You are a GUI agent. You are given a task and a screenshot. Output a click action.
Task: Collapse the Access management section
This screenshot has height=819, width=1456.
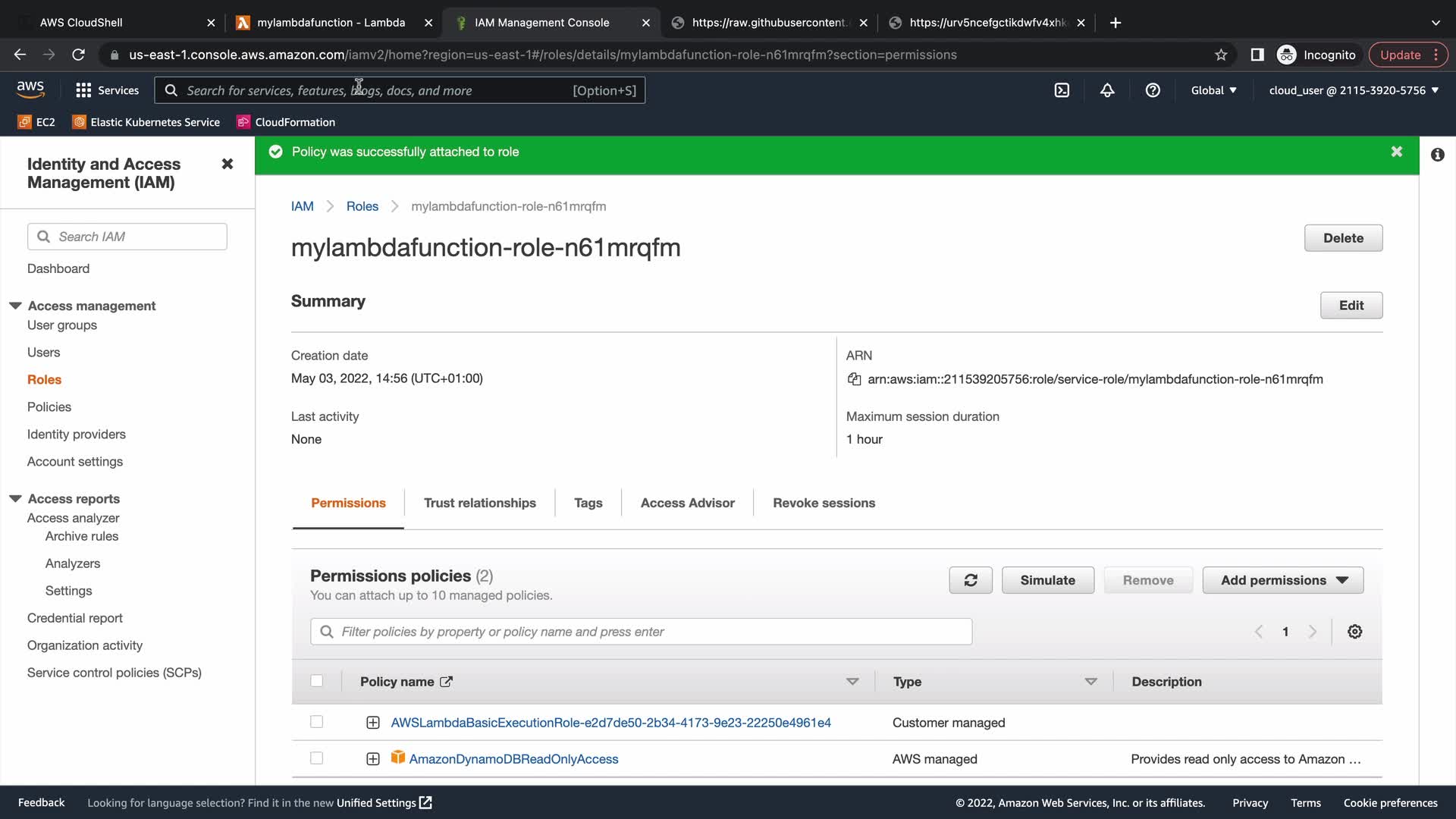[15, 306]
